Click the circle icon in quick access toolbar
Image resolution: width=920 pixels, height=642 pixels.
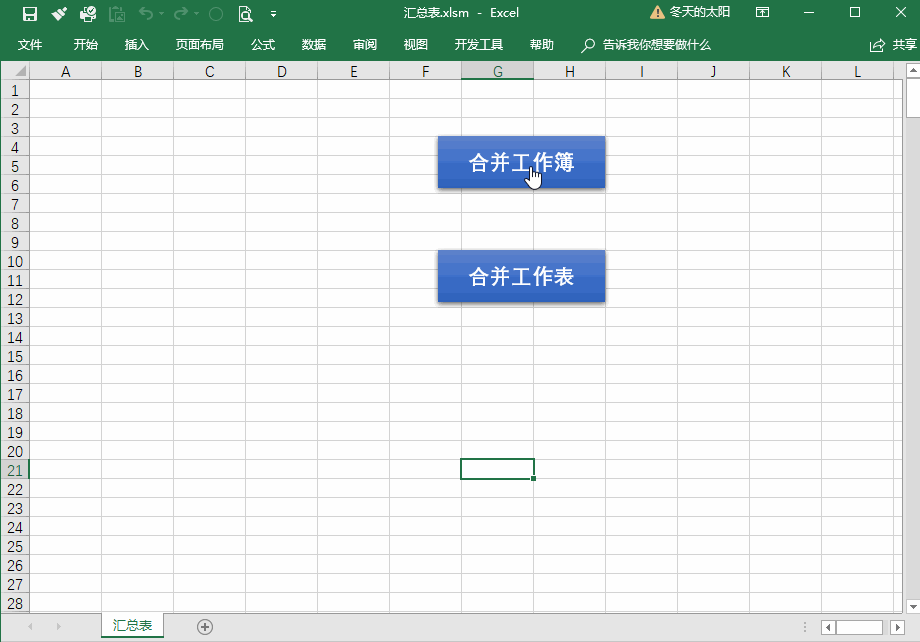pyautogui.click(x=216, y=14)
